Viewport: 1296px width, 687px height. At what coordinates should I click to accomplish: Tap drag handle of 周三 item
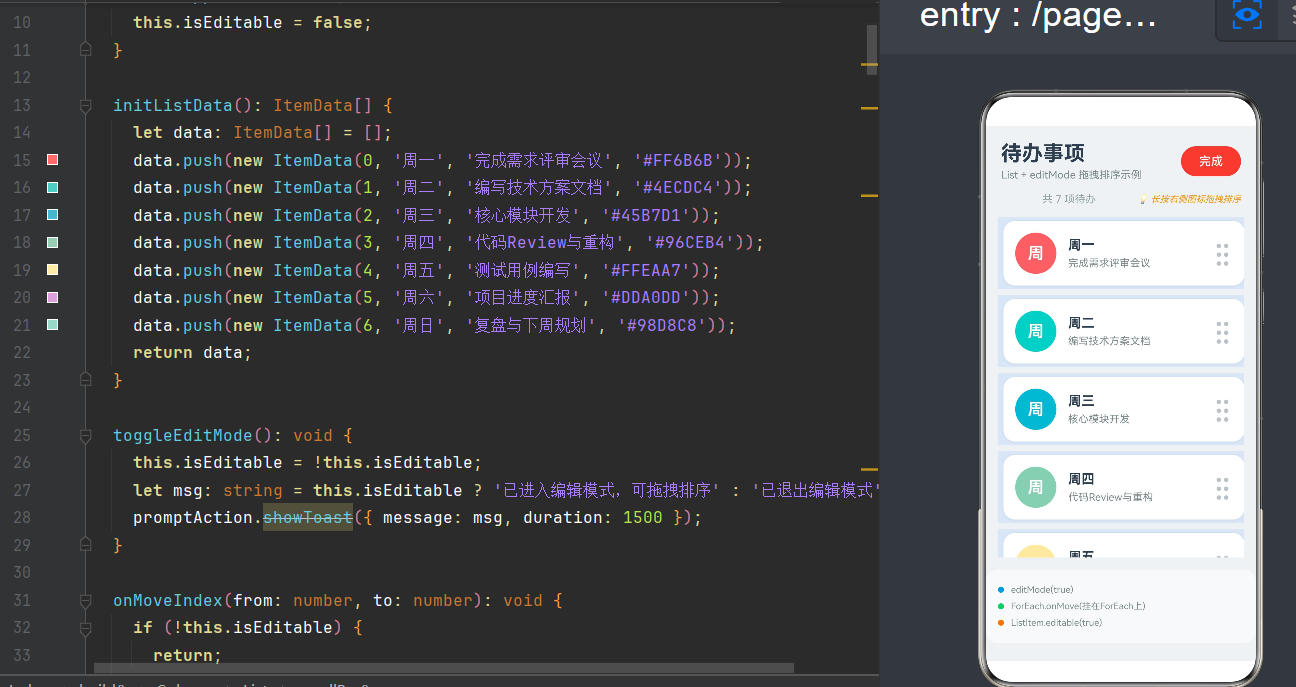[x=1222, y=410]
